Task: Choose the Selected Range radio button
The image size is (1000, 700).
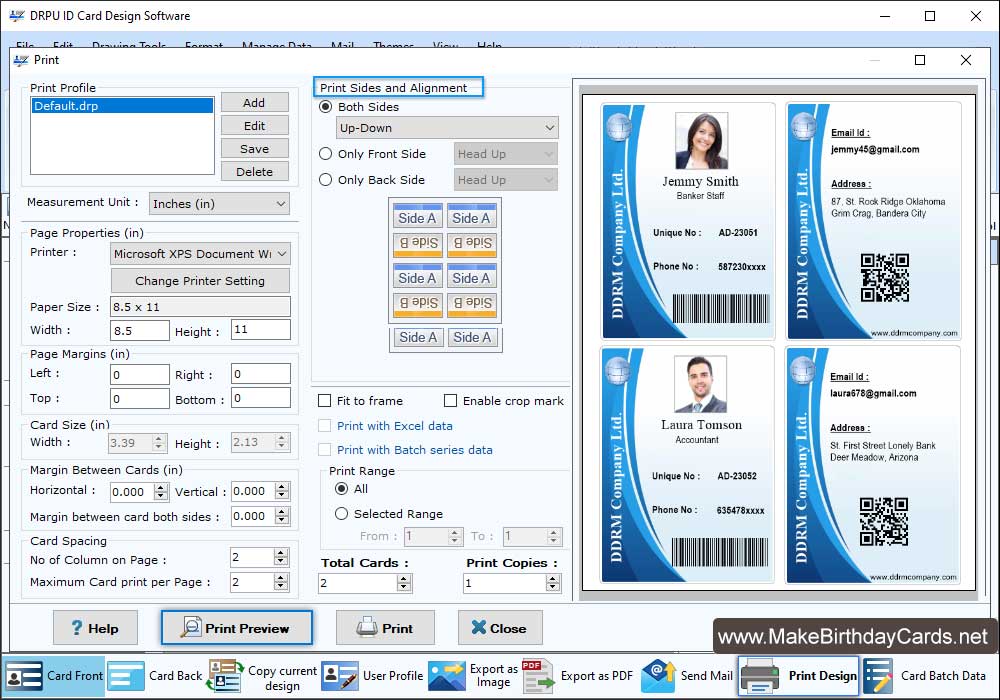Action: pyautogui.click(x=342, y=513)
